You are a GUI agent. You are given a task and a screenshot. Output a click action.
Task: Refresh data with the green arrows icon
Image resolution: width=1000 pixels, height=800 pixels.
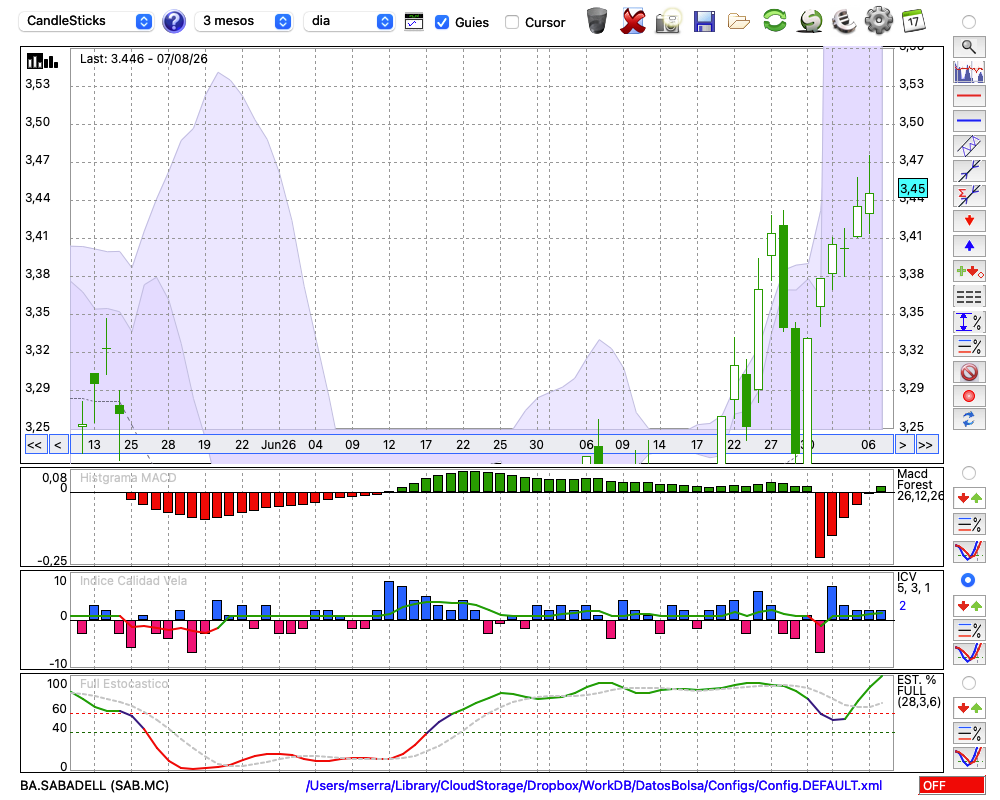pos(774,21)
